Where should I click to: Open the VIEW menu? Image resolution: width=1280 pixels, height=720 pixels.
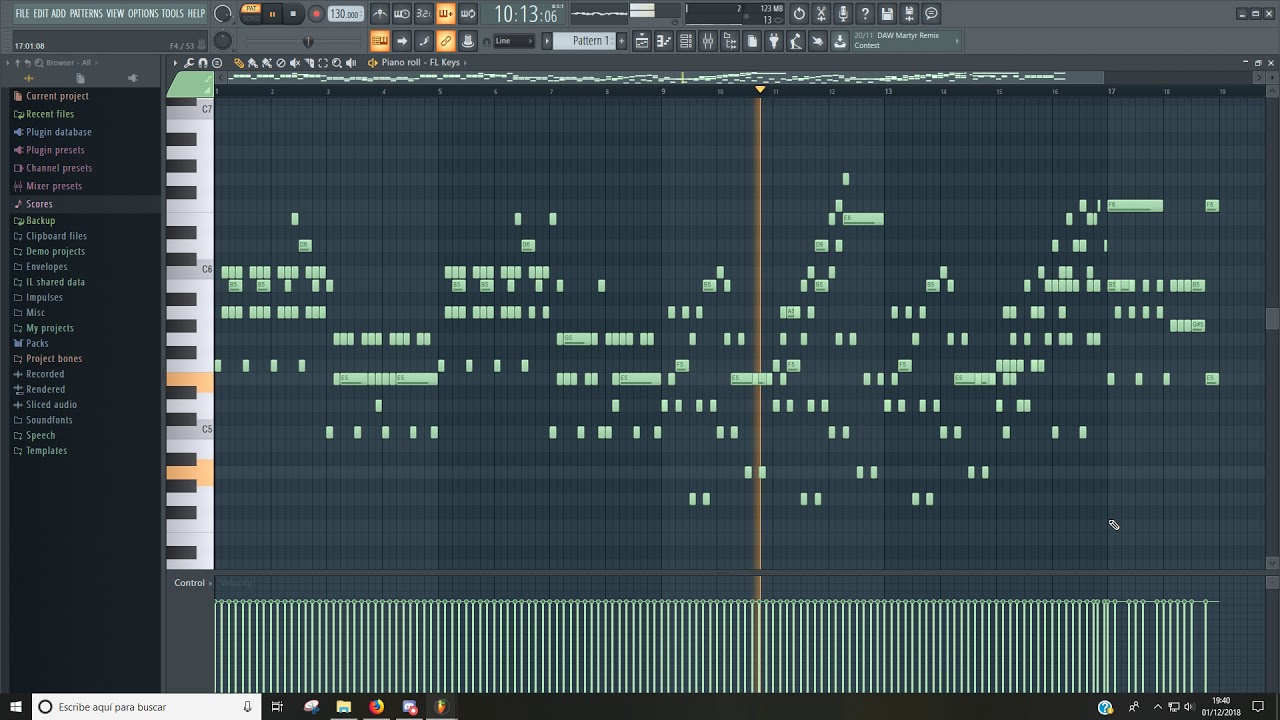pos(115,13)
